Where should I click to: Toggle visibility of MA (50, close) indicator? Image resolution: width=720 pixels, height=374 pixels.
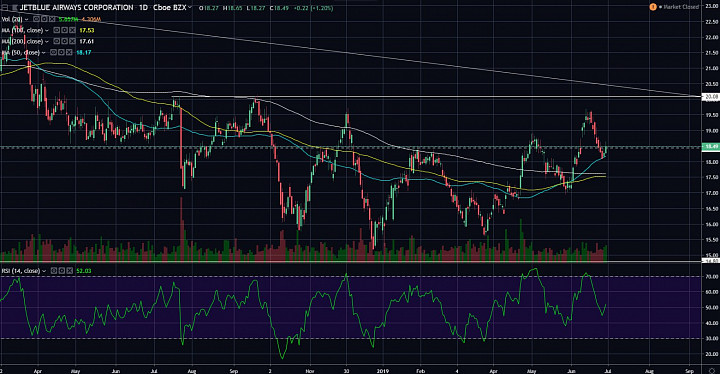click(x=53, y=52)
